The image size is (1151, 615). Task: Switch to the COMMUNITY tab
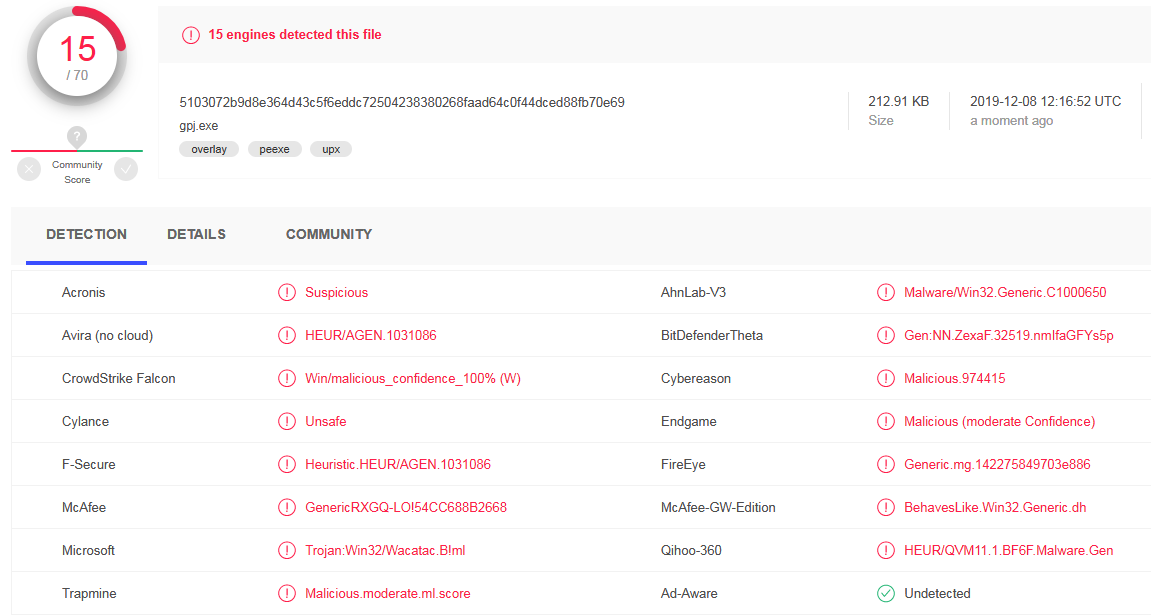coord(329,235)
